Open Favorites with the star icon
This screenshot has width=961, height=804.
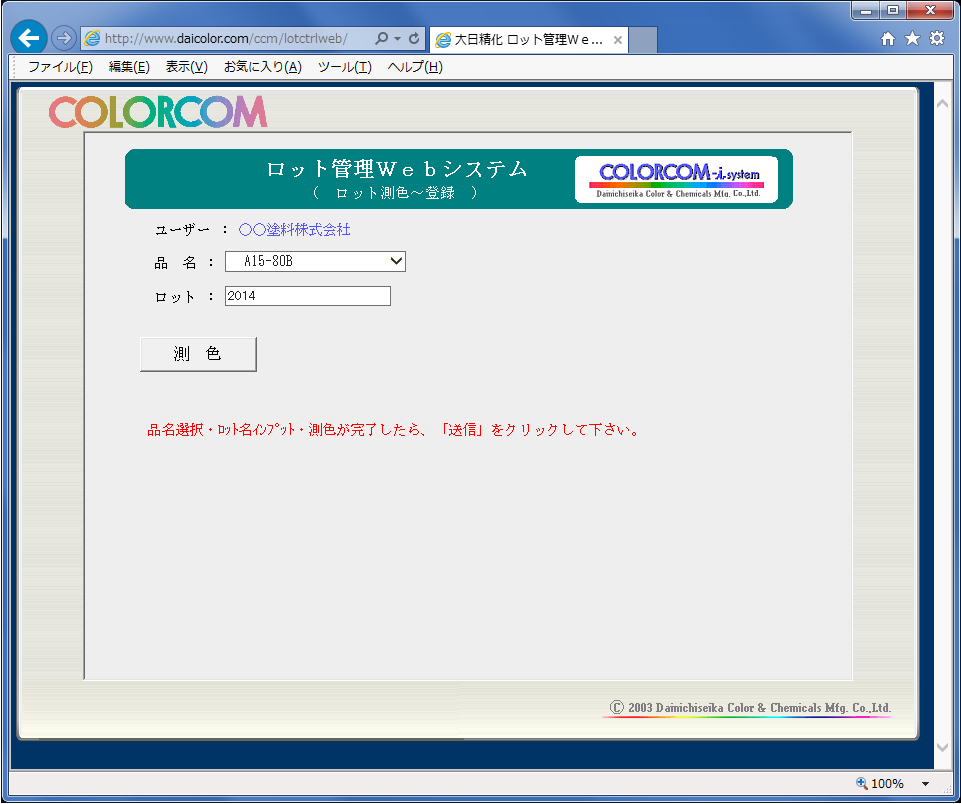tap(913, 39)
